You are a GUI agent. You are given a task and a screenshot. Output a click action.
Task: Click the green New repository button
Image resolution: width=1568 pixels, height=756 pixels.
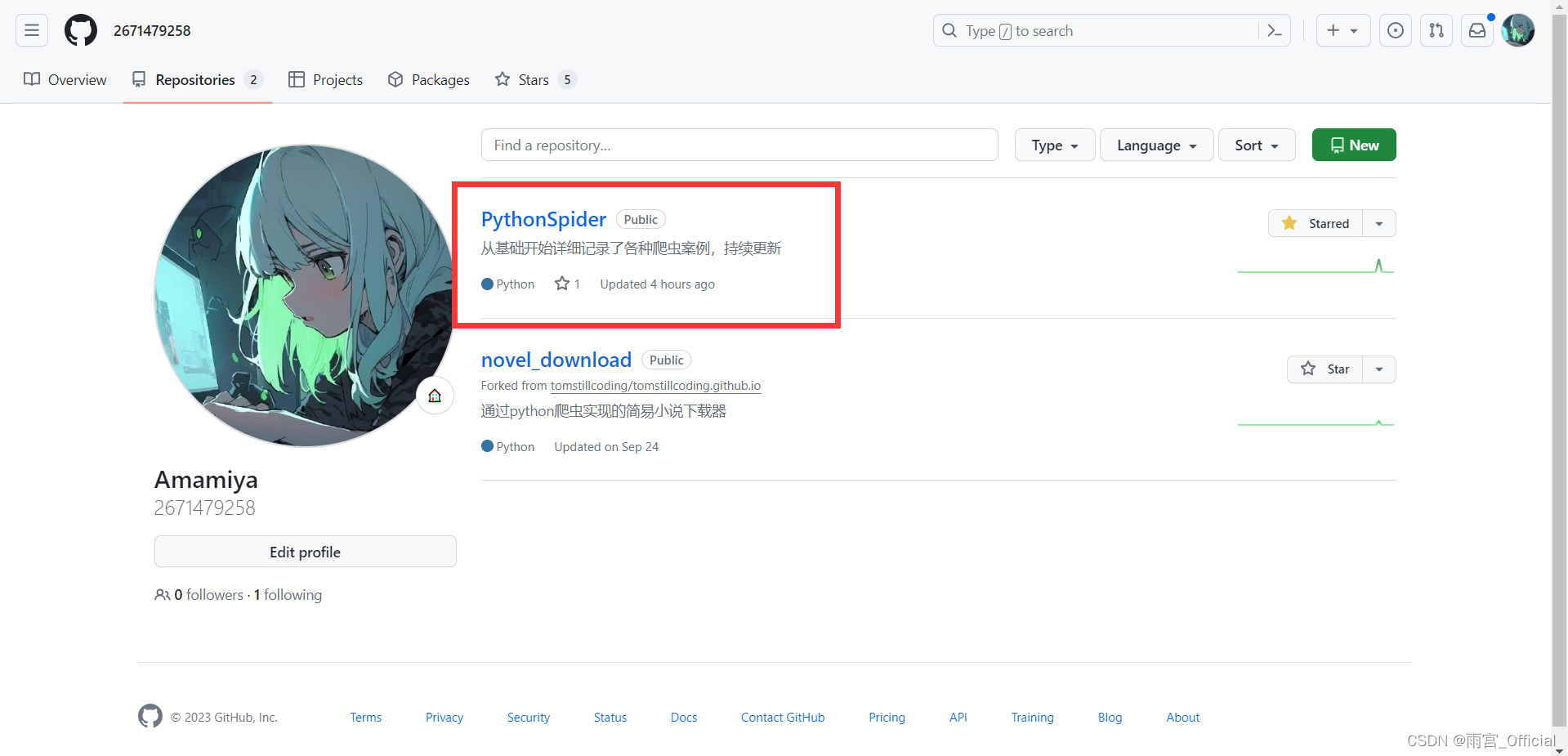1354,145
